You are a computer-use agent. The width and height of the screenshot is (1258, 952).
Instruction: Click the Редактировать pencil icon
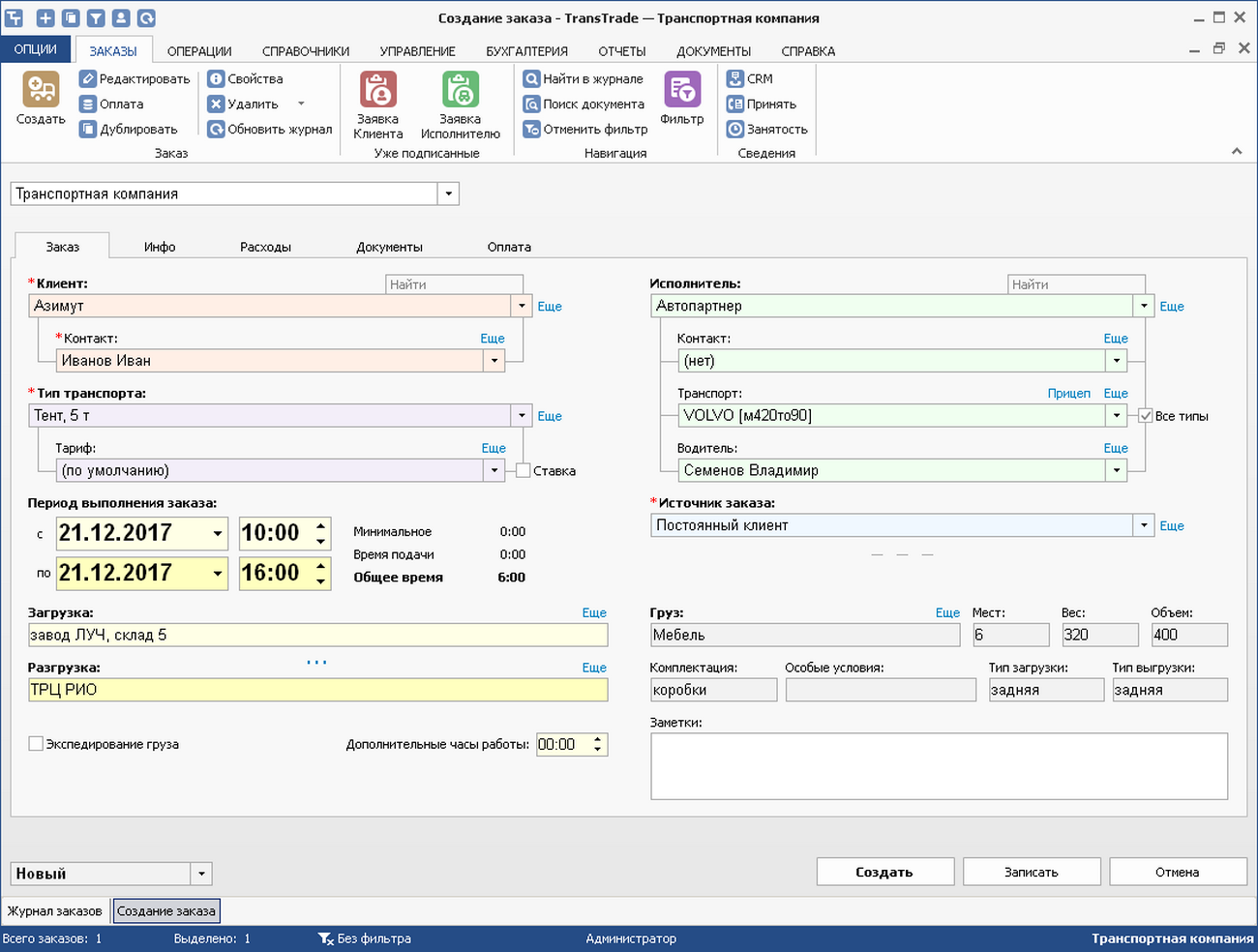pyautogui.click(x=88, y=78)
